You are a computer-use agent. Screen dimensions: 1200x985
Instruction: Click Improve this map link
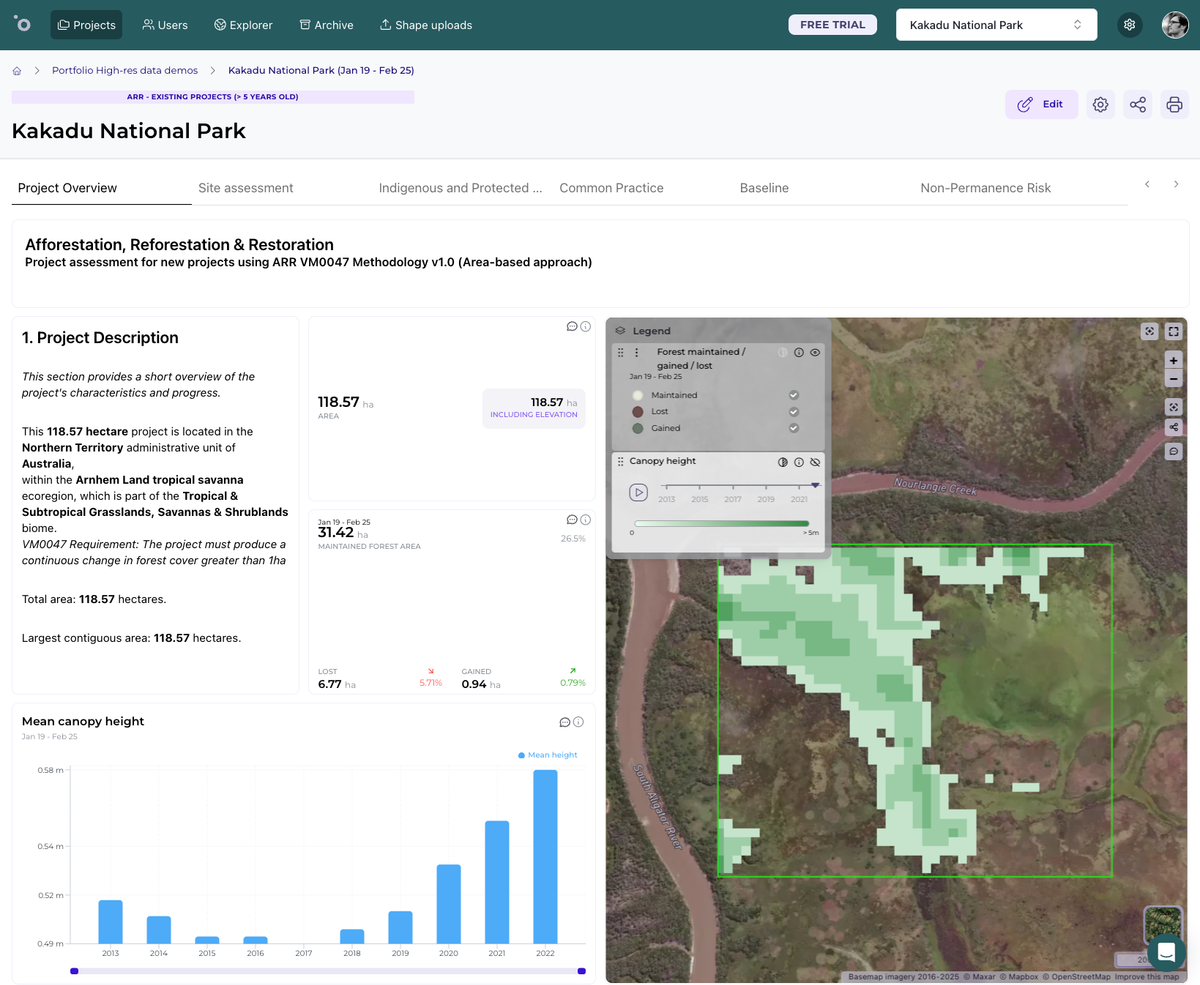click(x=1149, y=977)
